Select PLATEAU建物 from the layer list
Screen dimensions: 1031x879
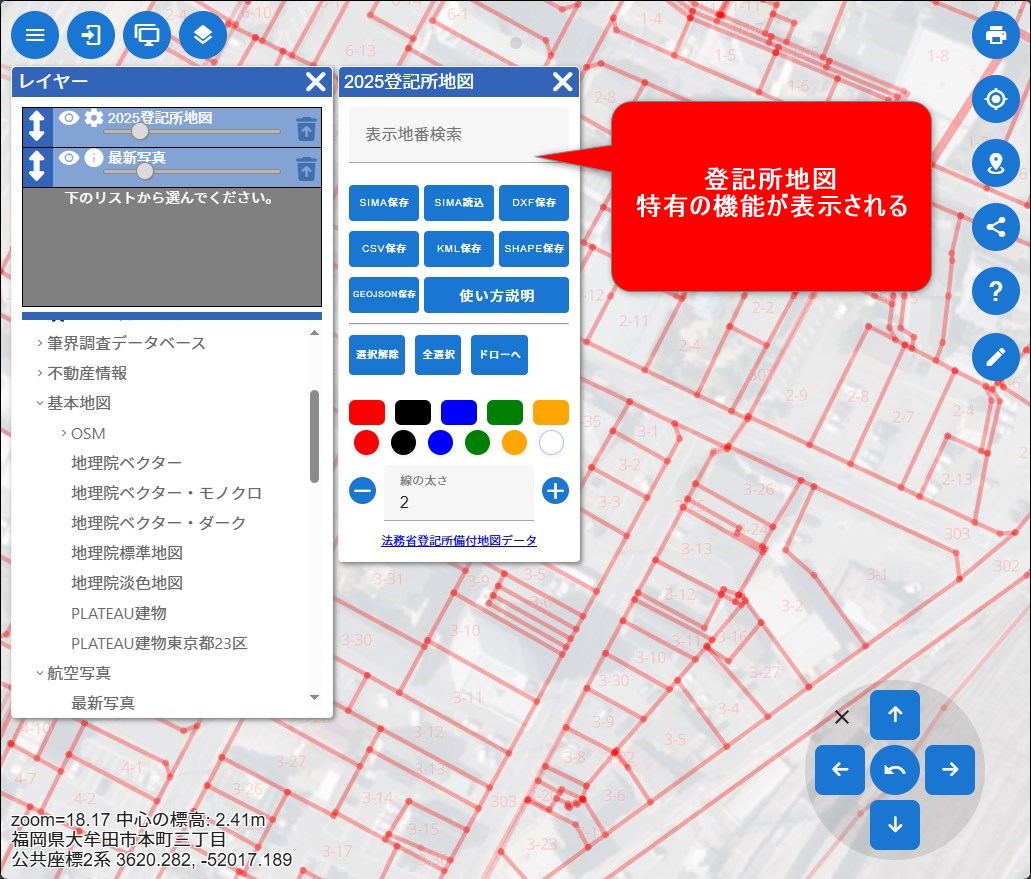click(x=119, y=613)
